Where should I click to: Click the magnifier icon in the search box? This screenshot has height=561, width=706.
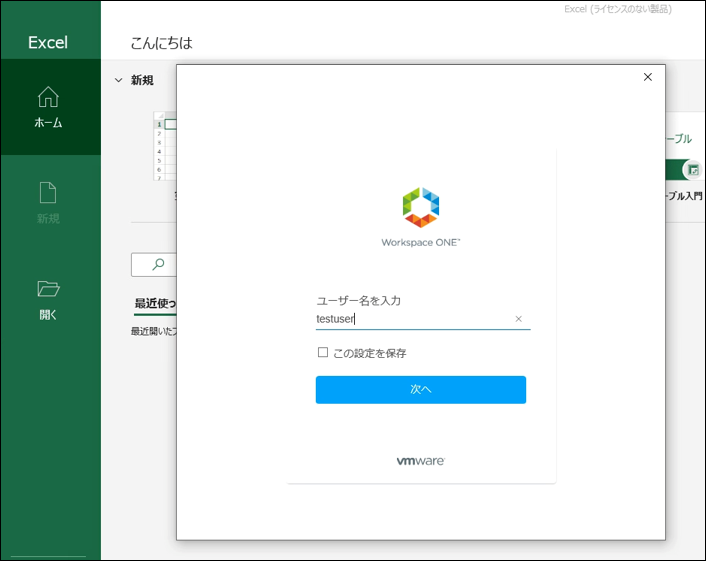click(x=158, y=265)
